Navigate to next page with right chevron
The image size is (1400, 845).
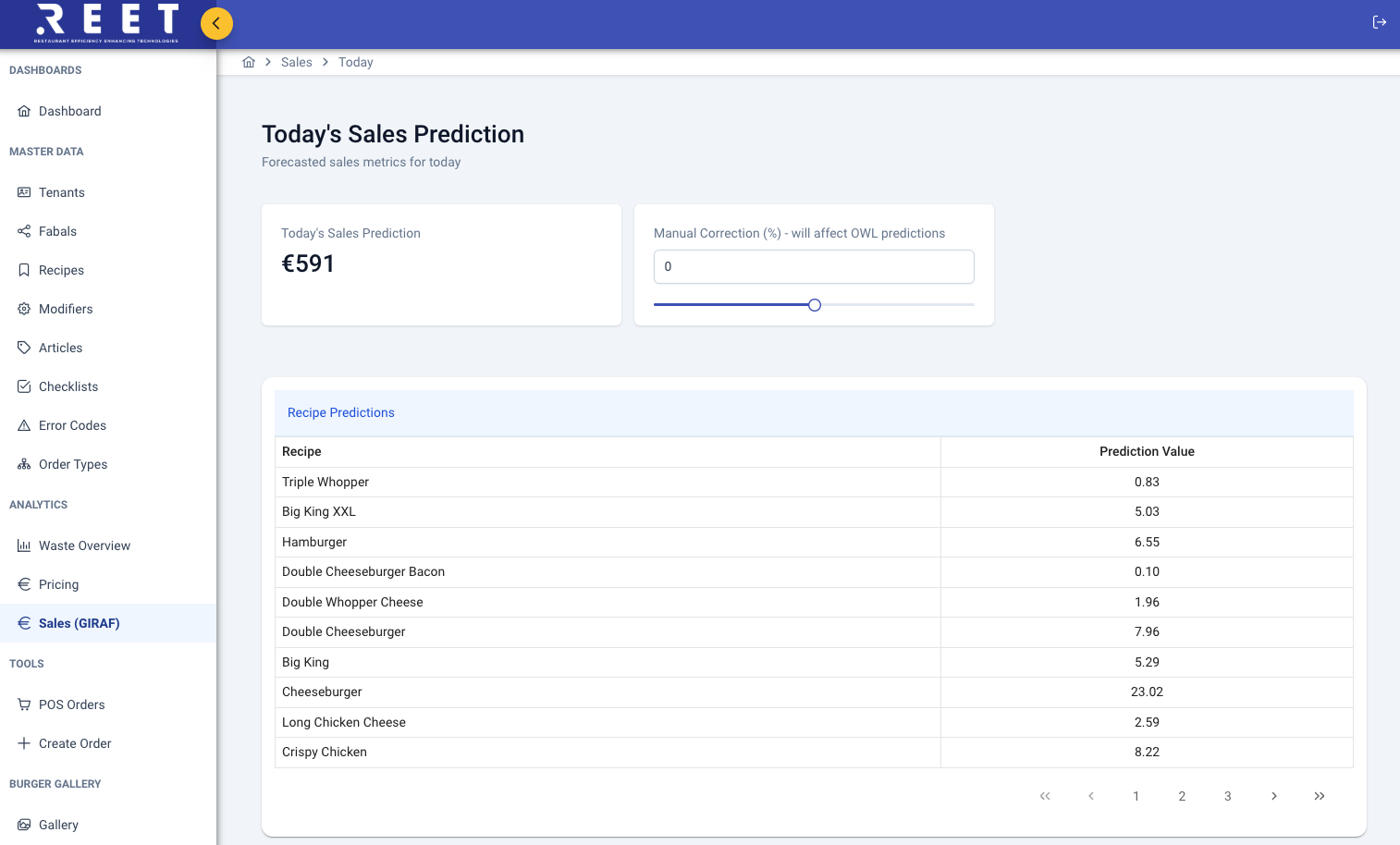click(x=1273, y=796)
